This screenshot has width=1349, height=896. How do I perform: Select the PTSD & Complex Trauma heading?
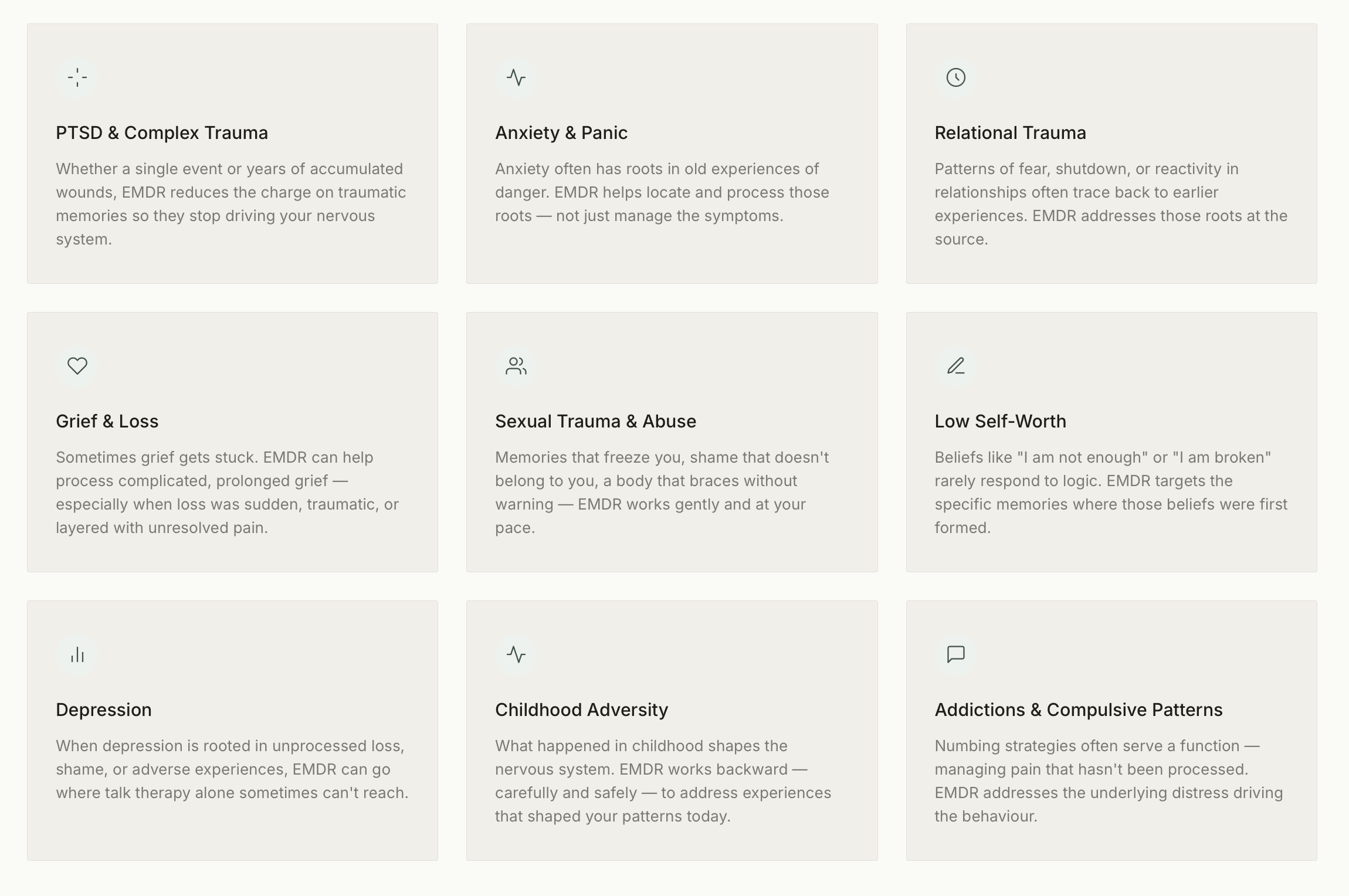click(x=162, y=133)
